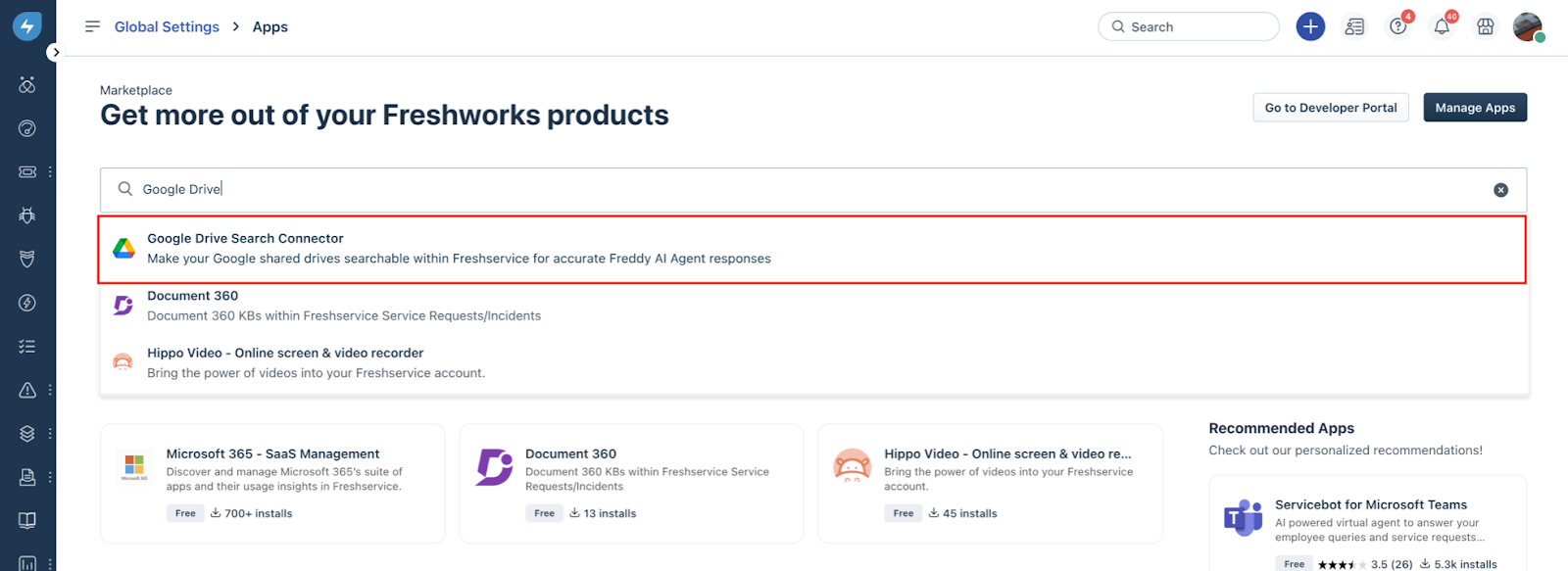Expand the submenu dots beside alert triangle icon

pos(50,390)
